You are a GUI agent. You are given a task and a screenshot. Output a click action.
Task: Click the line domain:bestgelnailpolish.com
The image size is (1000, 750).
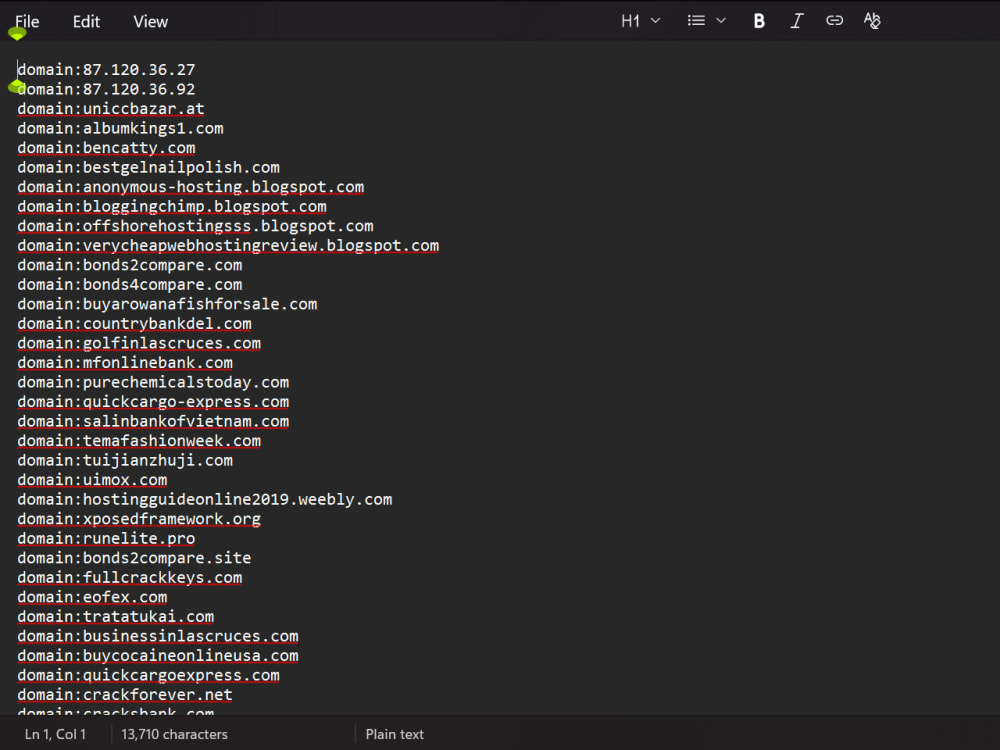pyautogui.click(x=149, y=168)
